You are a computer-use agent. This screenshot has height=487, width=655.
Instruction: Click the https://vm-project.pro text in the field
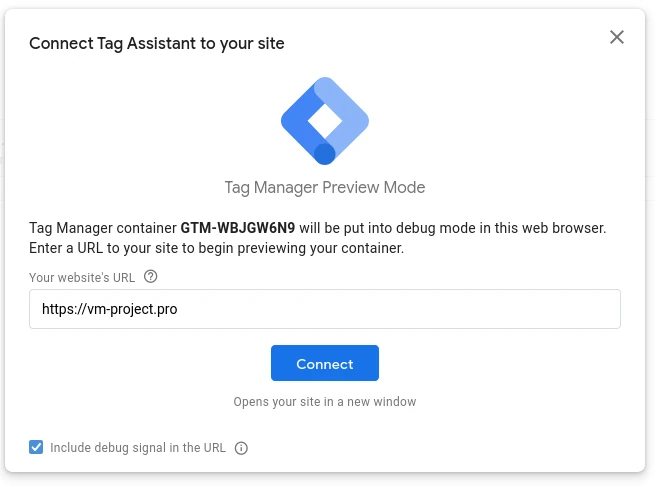[x=109, y=310]
